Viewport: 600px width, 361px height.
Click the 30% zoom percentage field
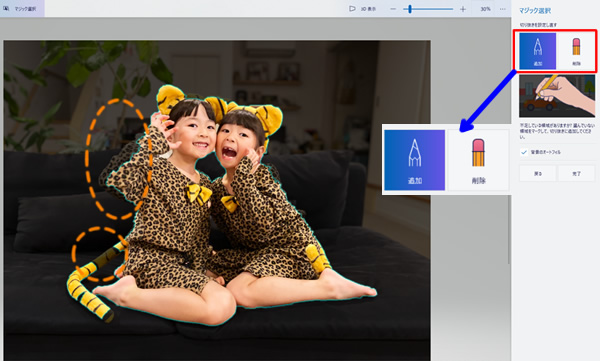click(x=485, y=9)
